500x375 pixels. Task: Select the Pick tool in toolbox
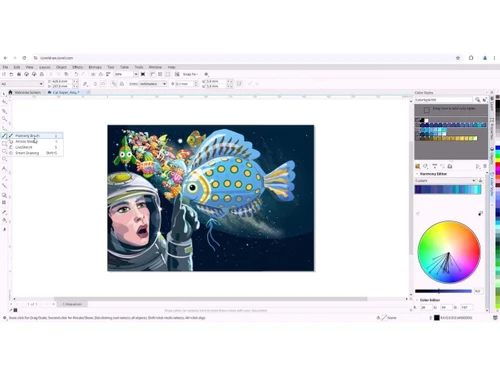(4, 94)
